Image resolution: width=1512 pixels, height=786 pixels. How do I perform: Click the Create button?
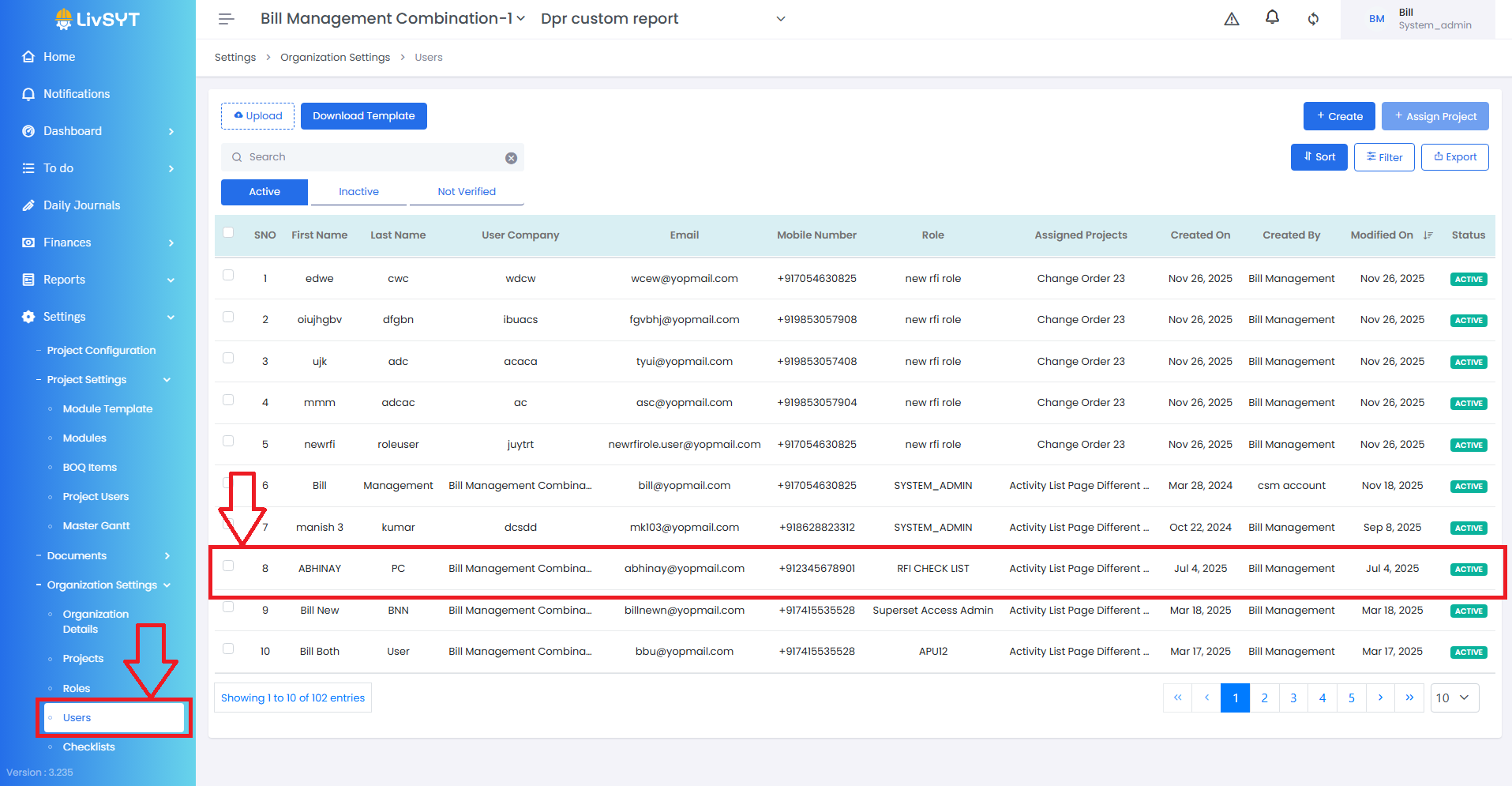pyautogui.click(x=1338, y=116)
